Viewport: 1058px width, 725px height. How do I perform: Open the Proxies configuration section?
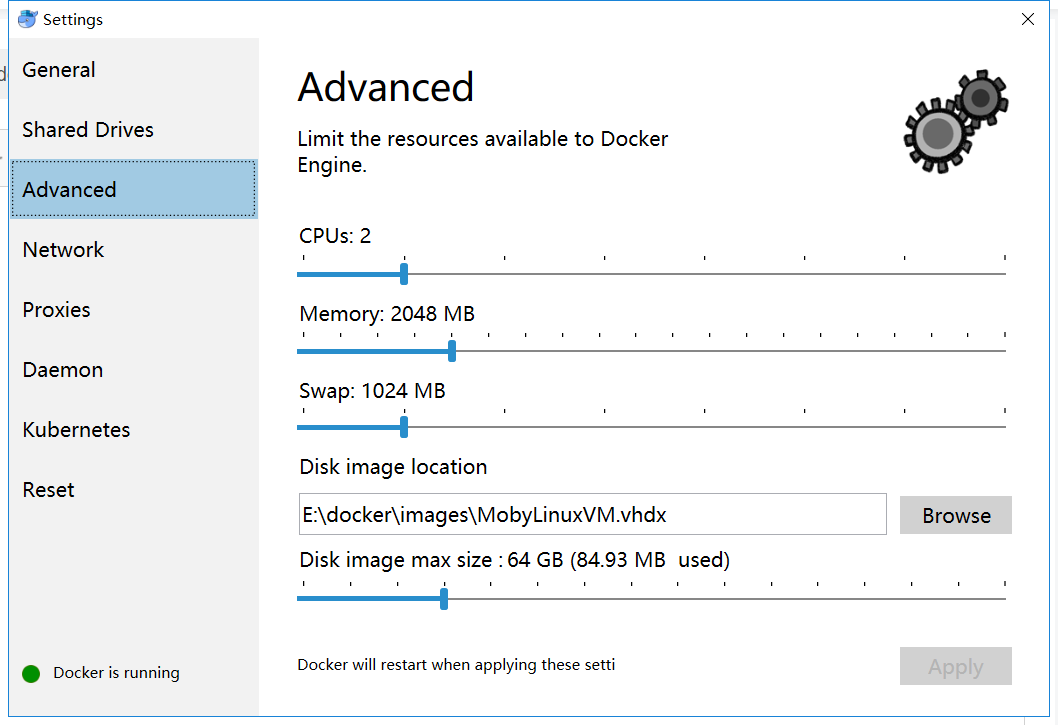point(56,309)
